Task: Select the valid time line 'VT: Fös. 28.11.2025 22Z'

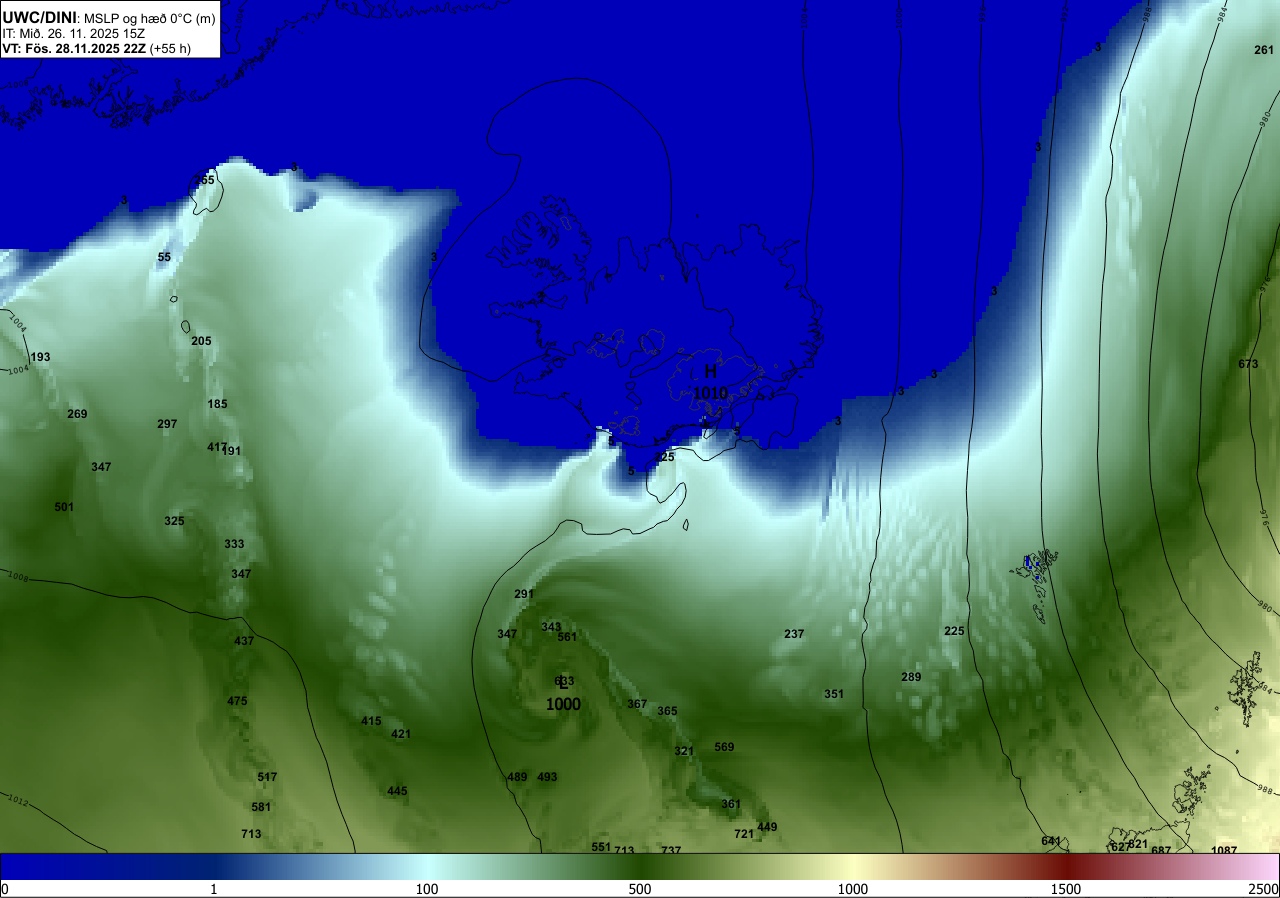Action: [75, 48]
